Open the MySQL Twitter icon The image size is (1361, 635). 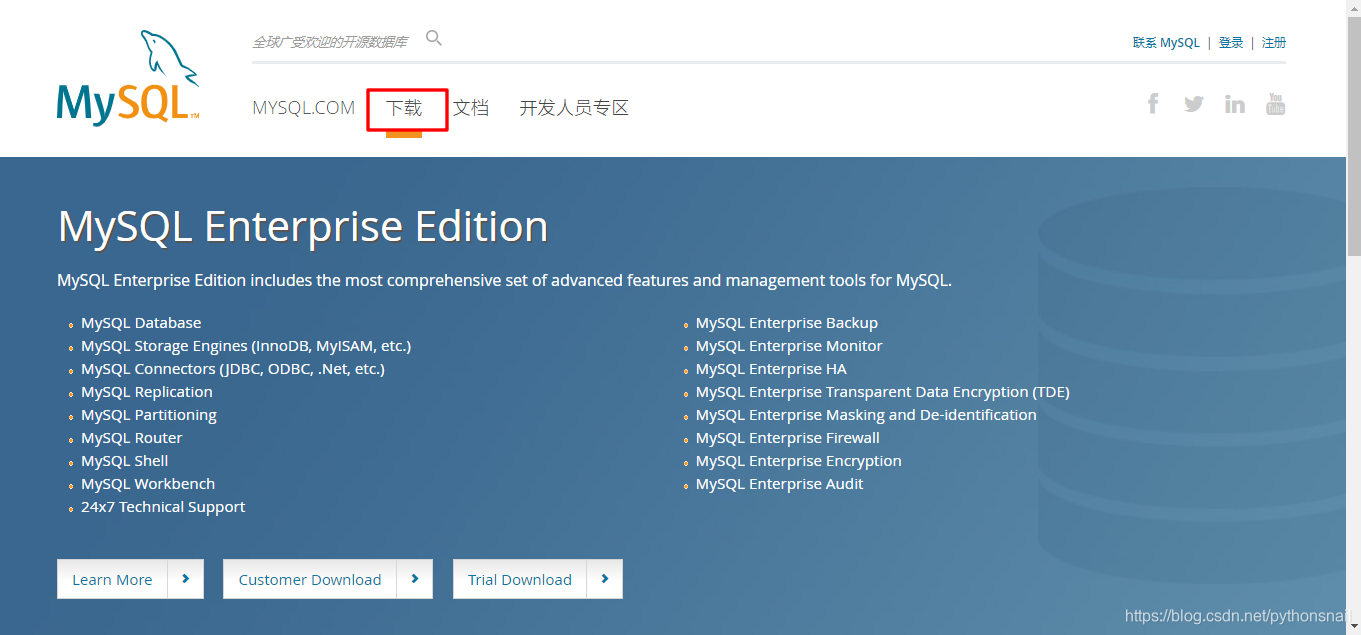(1194, 103)
